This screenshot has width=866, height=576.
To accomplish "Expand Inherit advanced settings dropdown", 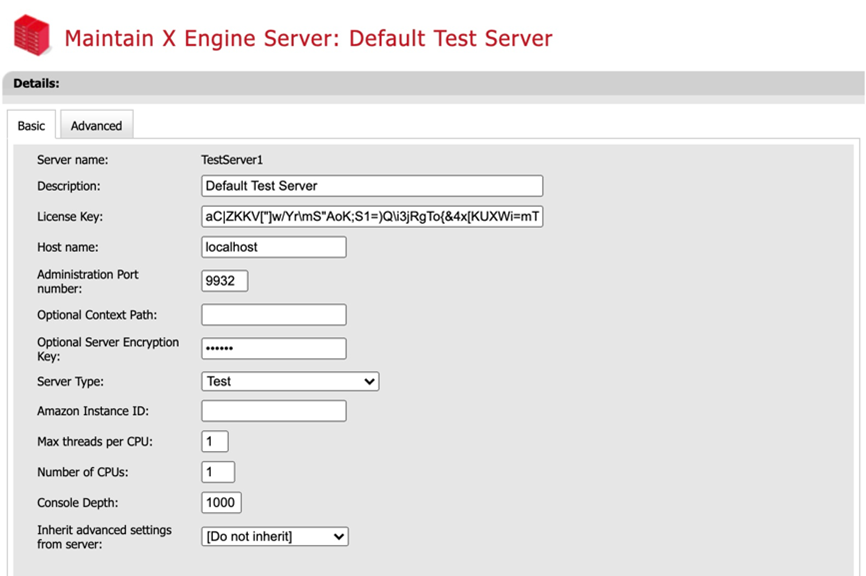I will coord(275,537).
